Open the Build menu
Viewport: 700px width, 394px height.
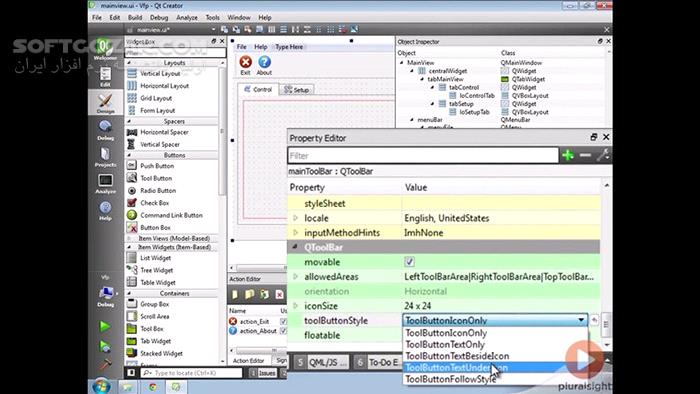135,18
